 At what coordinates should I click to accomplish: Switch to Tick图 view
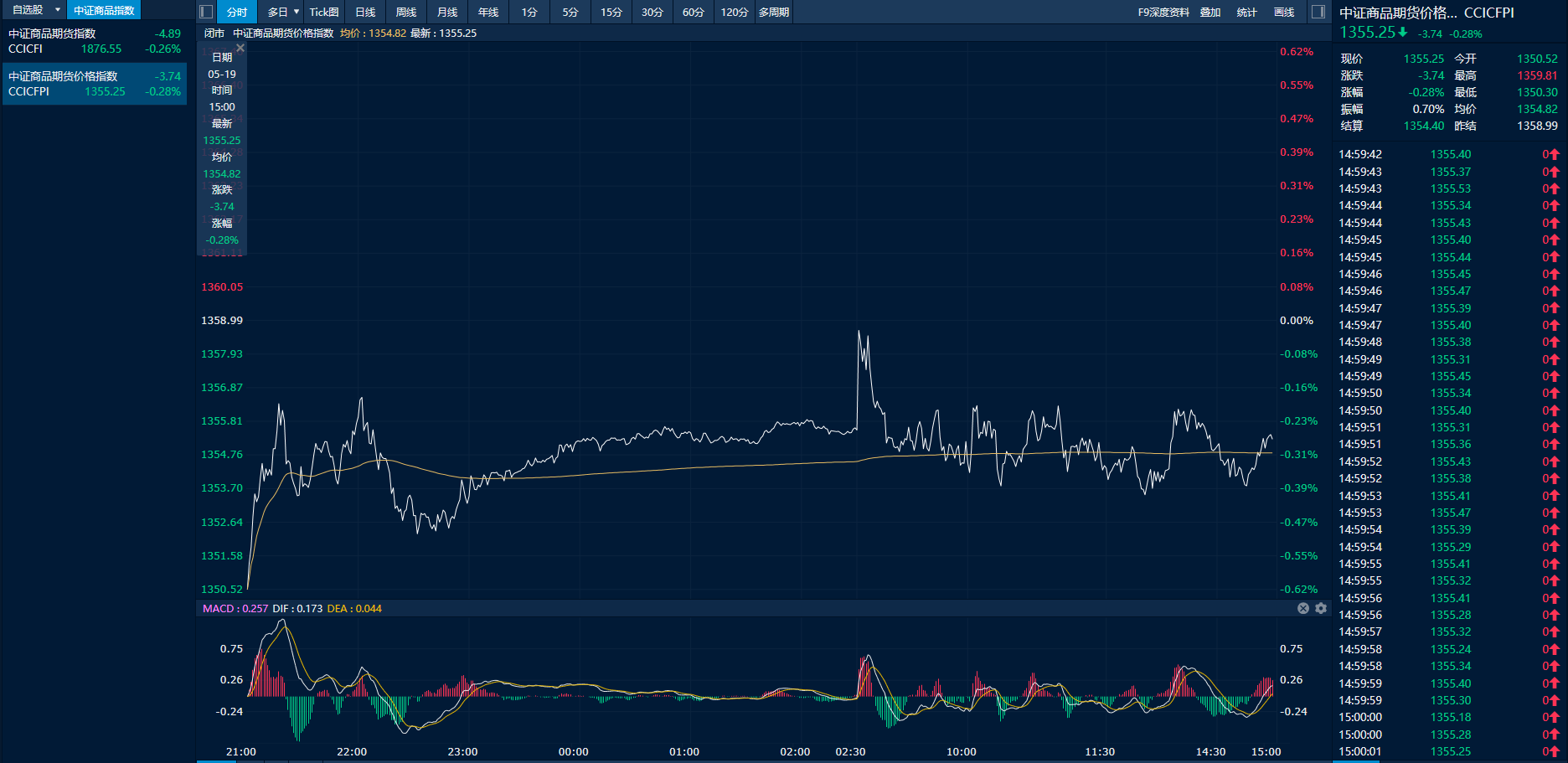324,12
